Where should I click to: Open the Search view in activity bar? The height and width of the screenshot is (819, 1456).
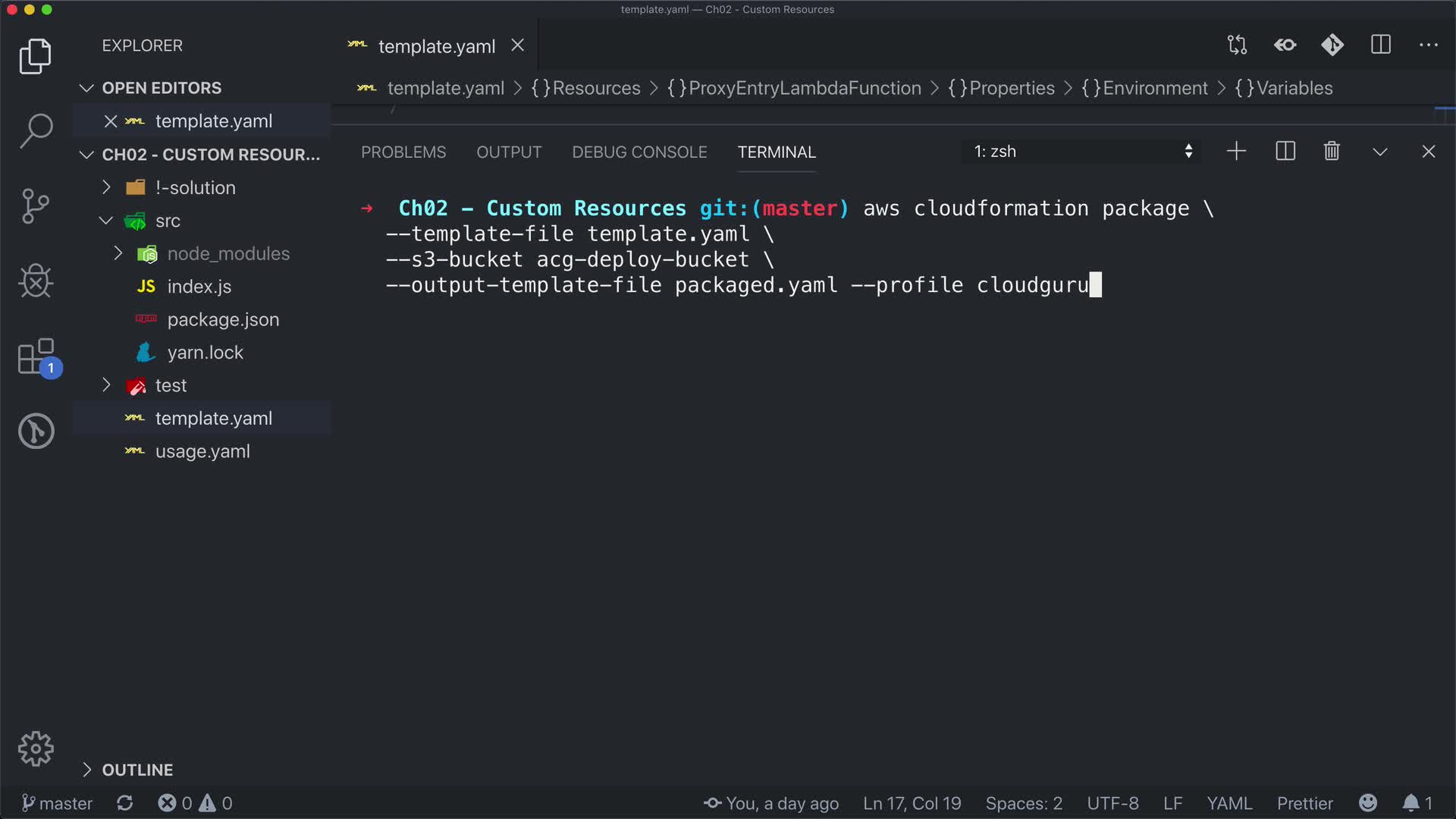click(x=36, y=130)
